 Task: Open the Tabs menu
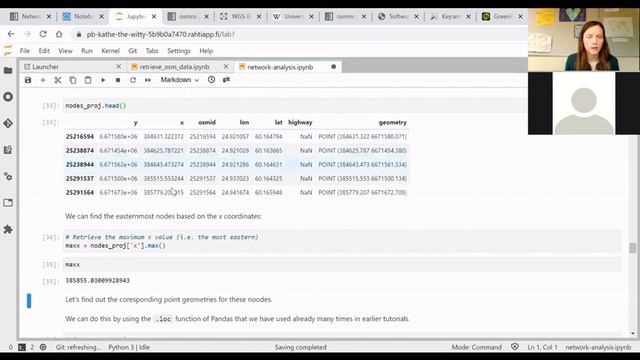pyautogui.click(x=152, y=51)
